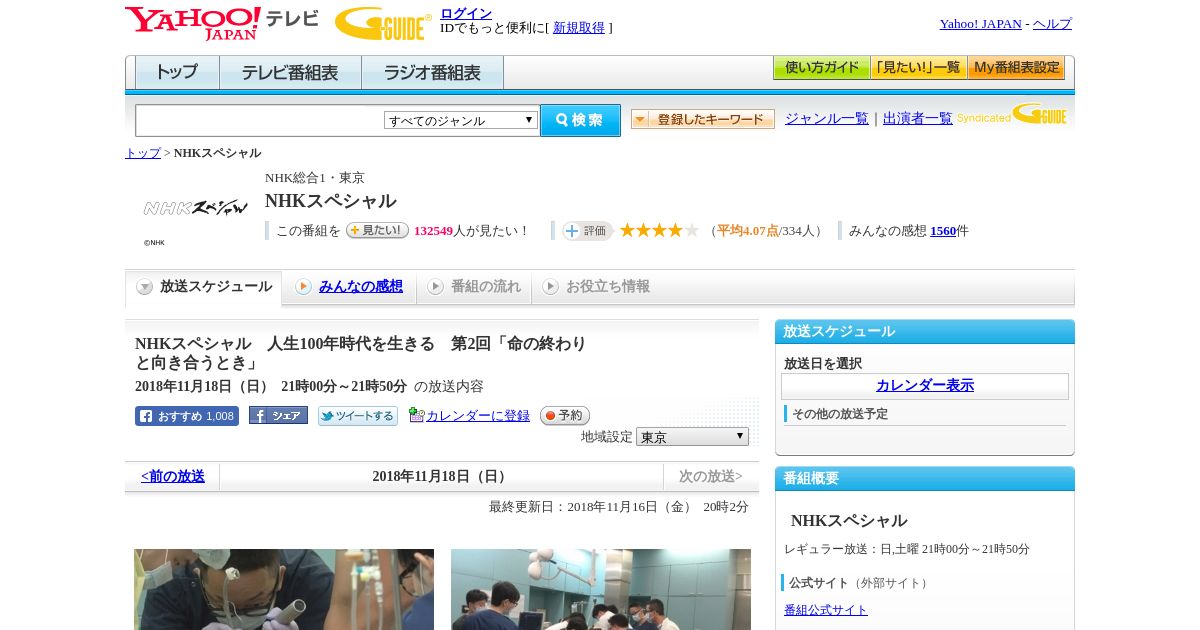Click the 132549人が見たい count text

pos(471,231)
